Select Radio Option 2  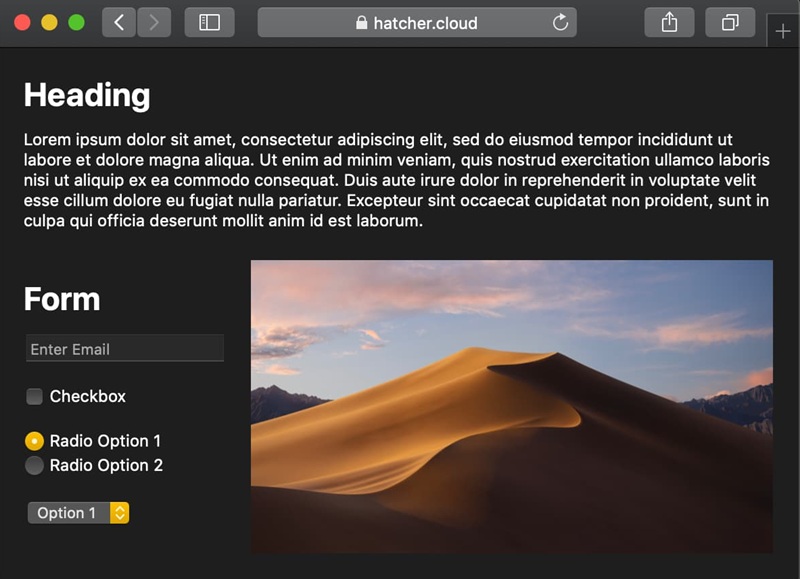point(34,465)
